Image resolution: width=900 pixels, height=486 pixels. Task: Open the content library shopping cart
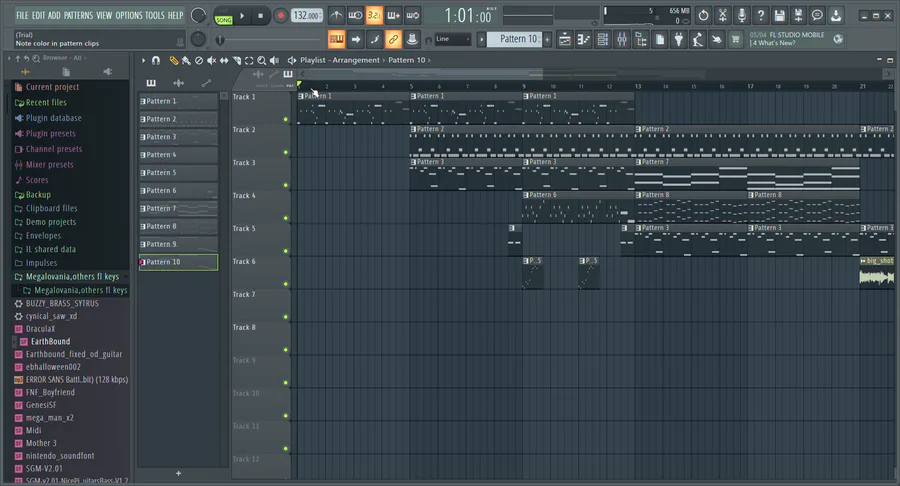click(735, 40)
